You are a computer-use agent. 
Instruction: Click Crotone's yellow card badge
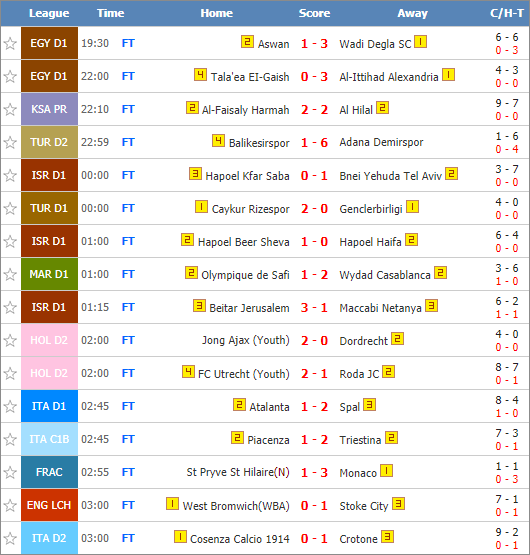pyautogui.click(x=388, y=536)
